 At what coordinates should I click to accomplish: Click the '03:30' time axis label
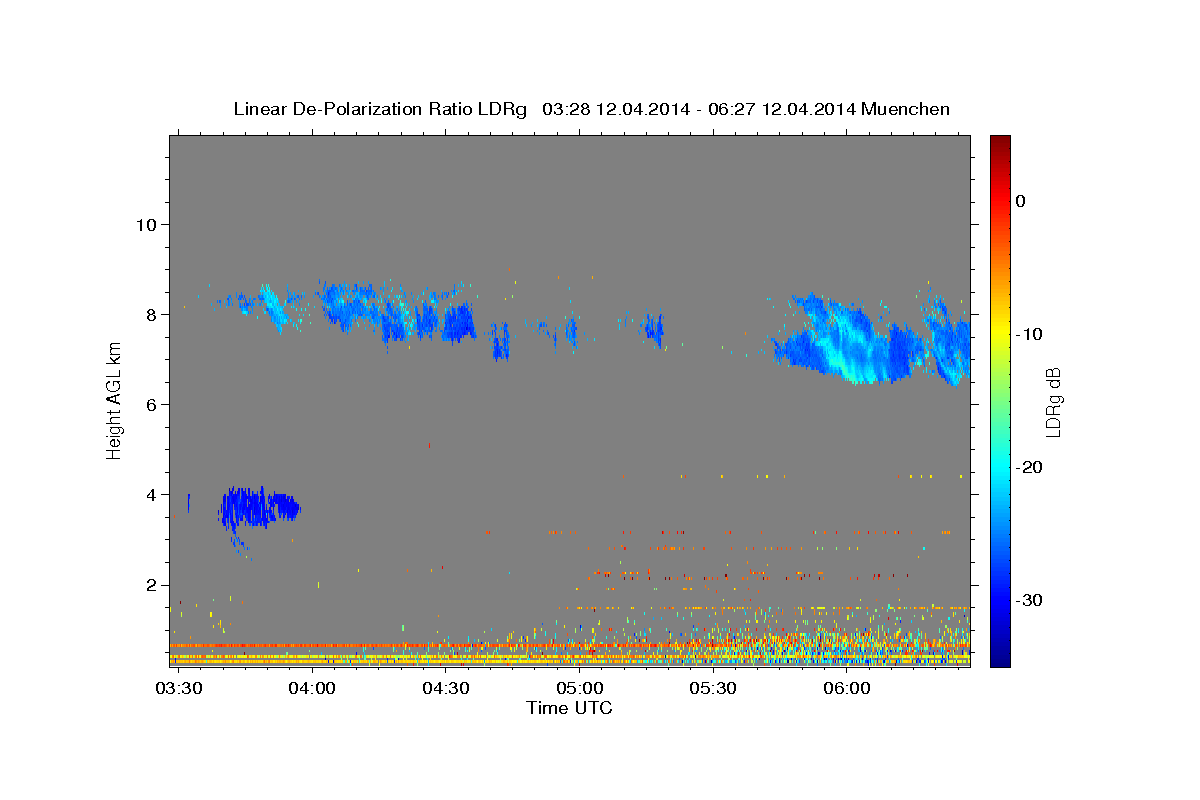[x=178, y=688]
